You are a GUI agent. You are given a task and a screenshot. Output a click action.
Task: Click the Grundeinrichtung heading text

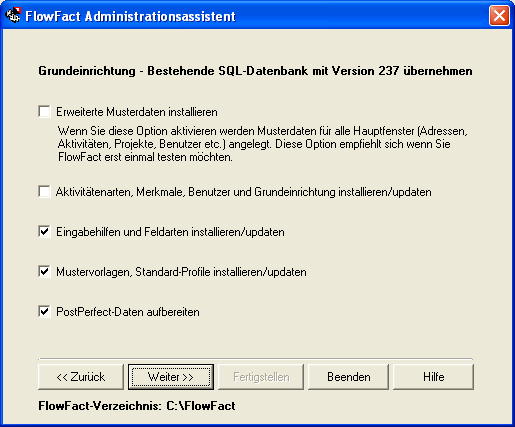point(255,71)
